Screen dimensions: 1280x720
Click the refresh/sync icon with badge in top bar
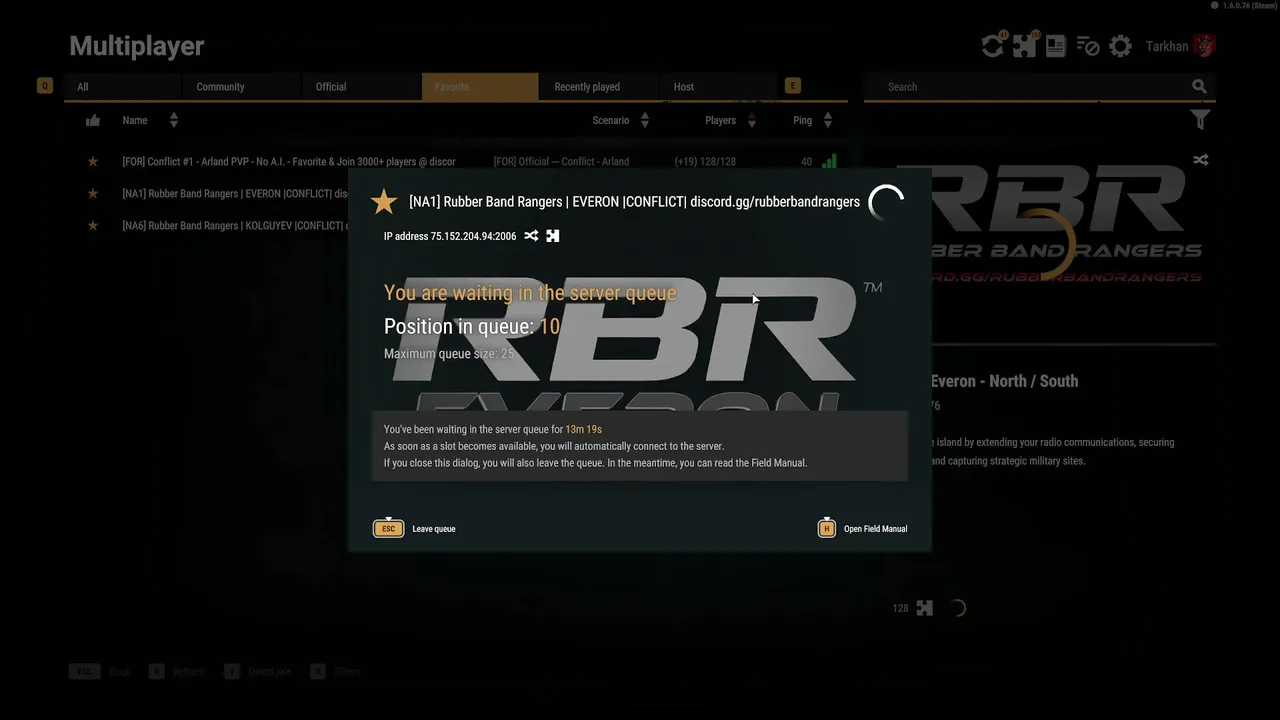tap(992, 46)
